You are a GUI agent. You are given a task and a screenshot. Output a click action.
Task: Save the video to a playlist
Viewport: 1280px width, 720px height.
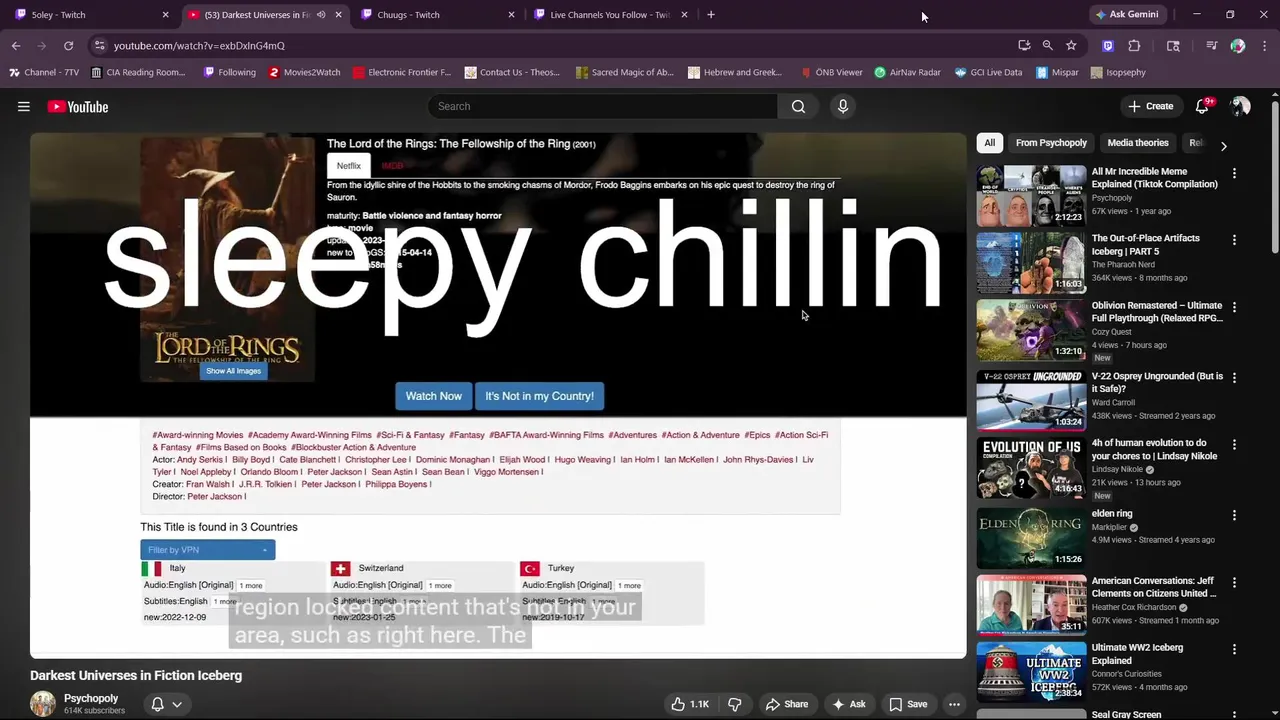[x=908, y=704]
